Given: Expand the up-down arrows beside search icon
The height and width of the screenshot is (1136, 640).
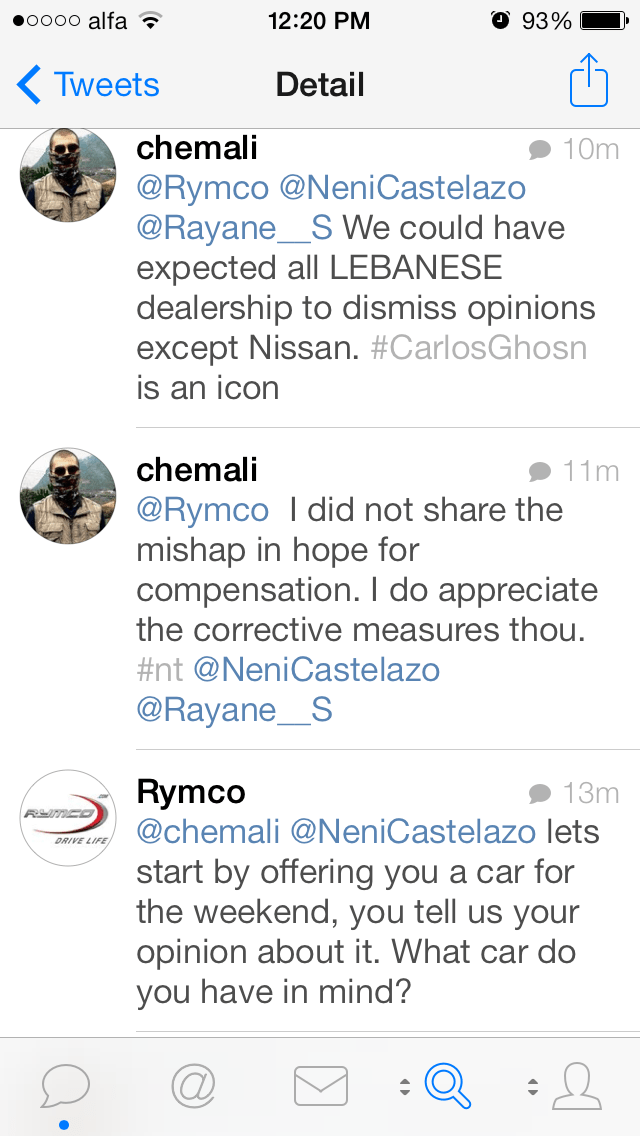Looking at the screenshot, I should tap(405, 1086).
